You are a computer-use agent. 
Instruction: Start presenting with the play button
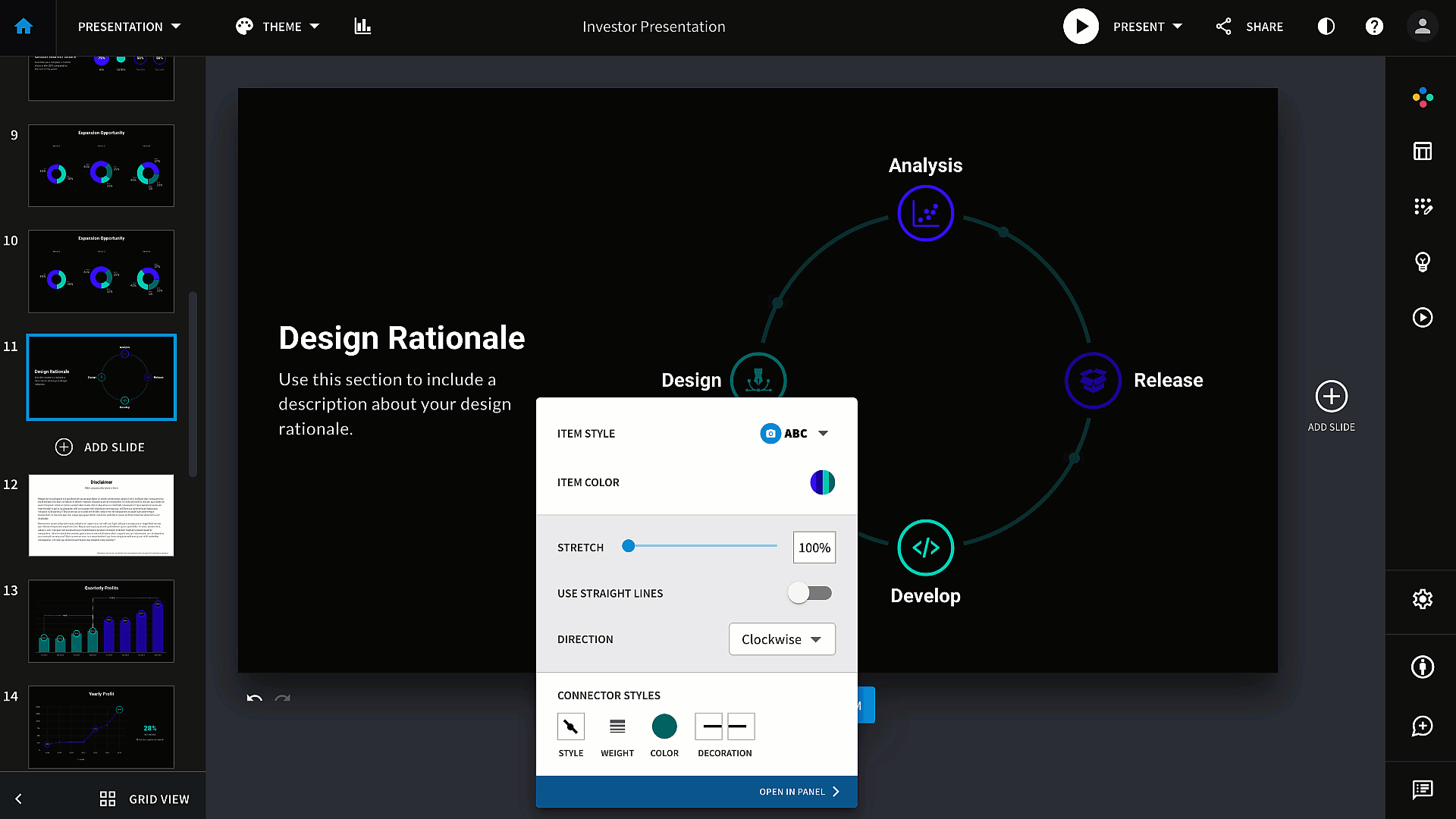(1081, 27)
